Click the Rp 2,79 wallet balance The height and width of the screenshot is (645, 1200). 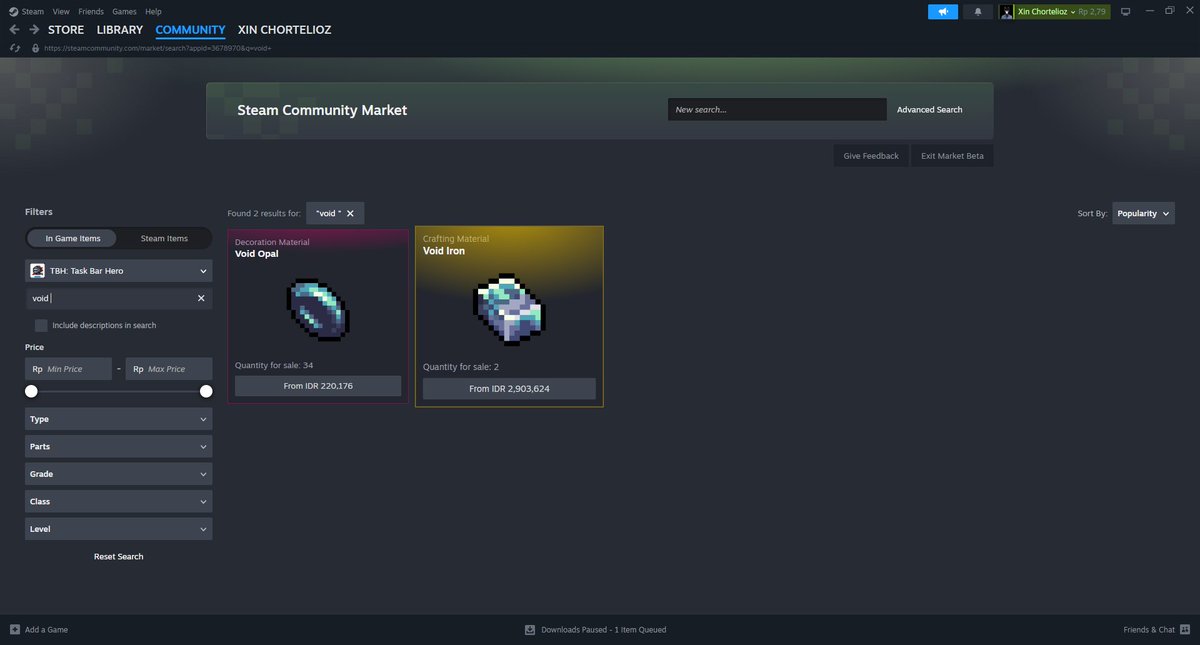pos(1092,12)
